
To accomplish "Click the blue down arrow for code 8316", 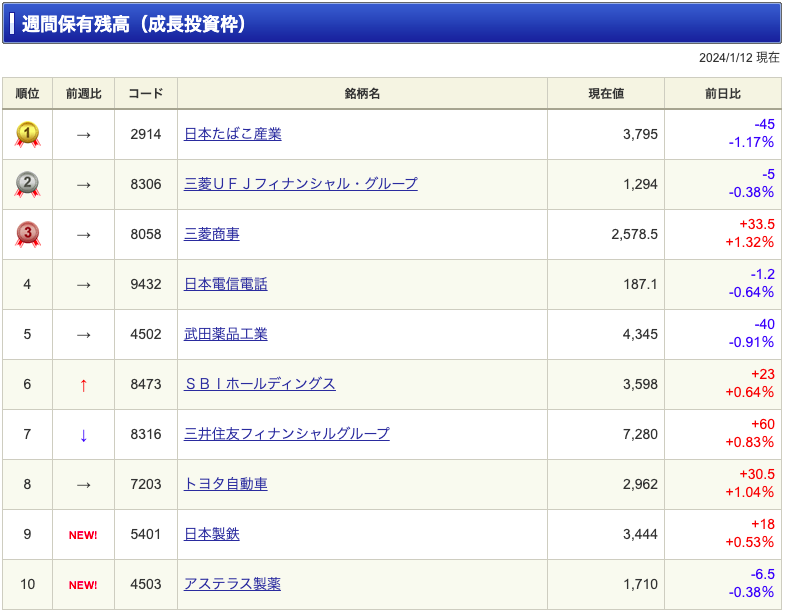I will (83, 435).
